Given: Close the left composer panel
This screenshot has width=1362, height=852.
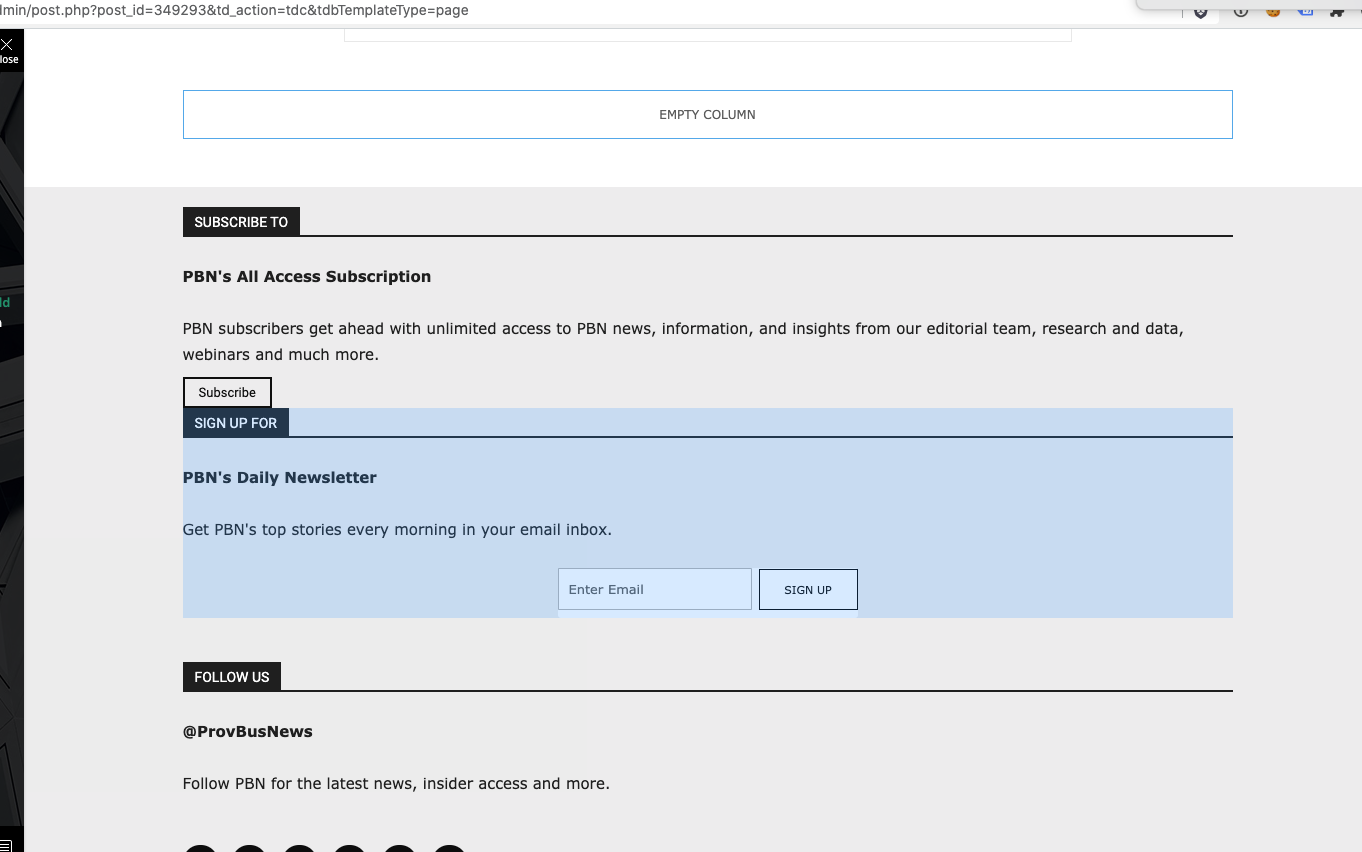Looking at the screenshot, I should [x=8, y=49].
